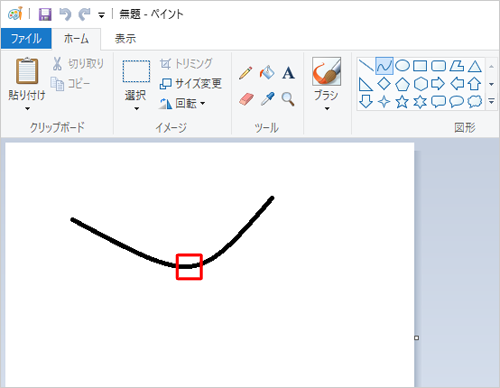500x388 pixels.
Task: Expand the shapes gallery more arrow
Action: pos(491,101)
